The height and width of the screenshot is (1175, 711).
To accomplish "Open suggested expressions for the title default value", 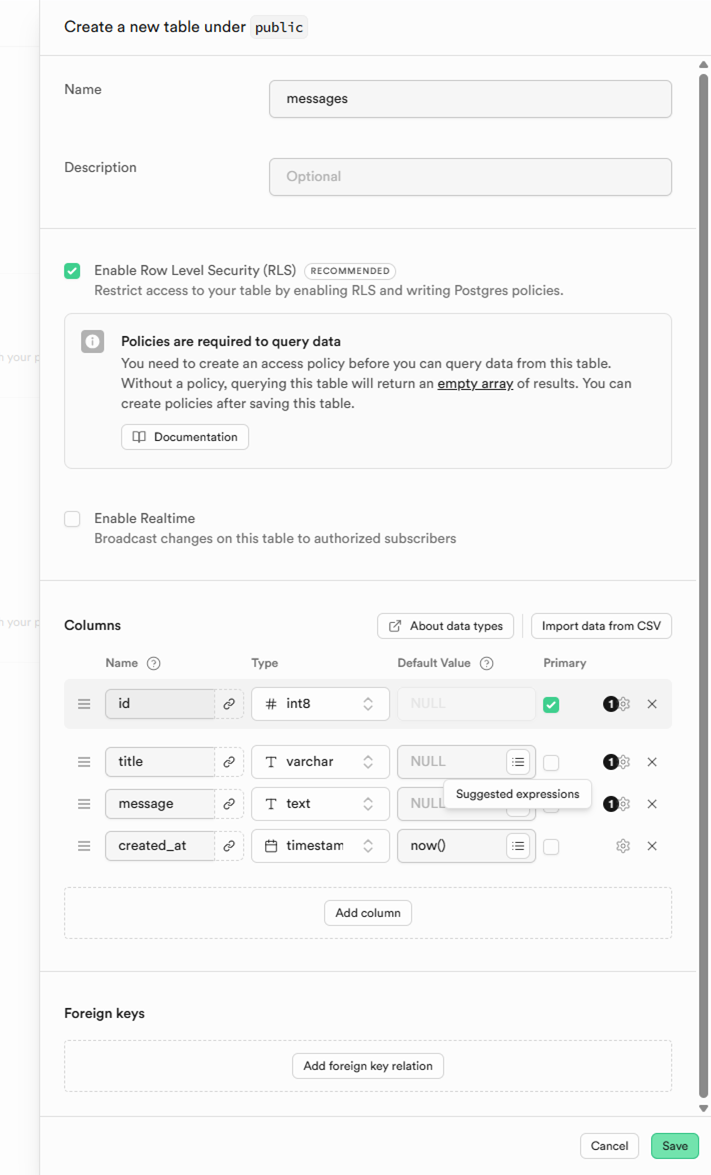I will click(517, 762).
